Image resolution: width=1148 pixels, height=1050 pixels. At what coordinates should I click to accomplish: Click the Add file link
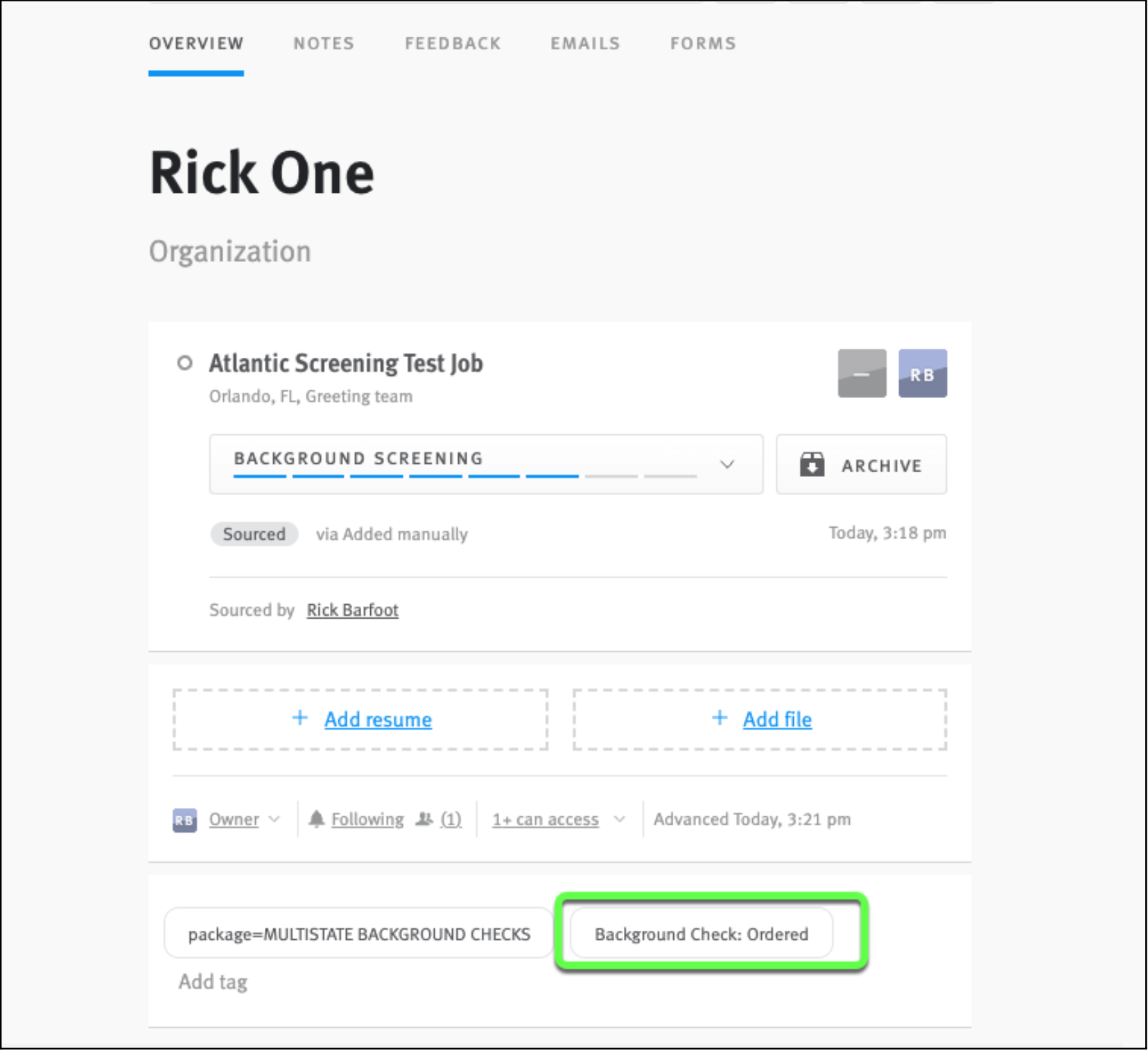coord(777,719)
